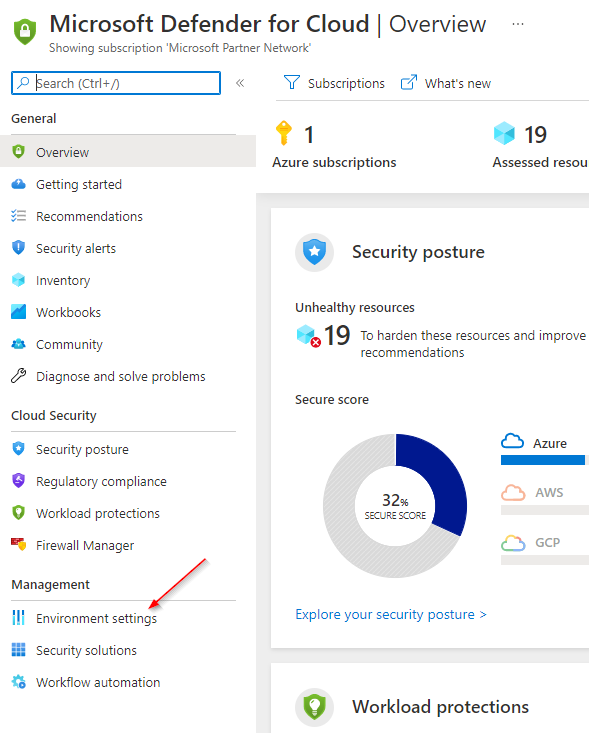Open Firewall Manager
The image size is (589, 733).
[85, 546]
